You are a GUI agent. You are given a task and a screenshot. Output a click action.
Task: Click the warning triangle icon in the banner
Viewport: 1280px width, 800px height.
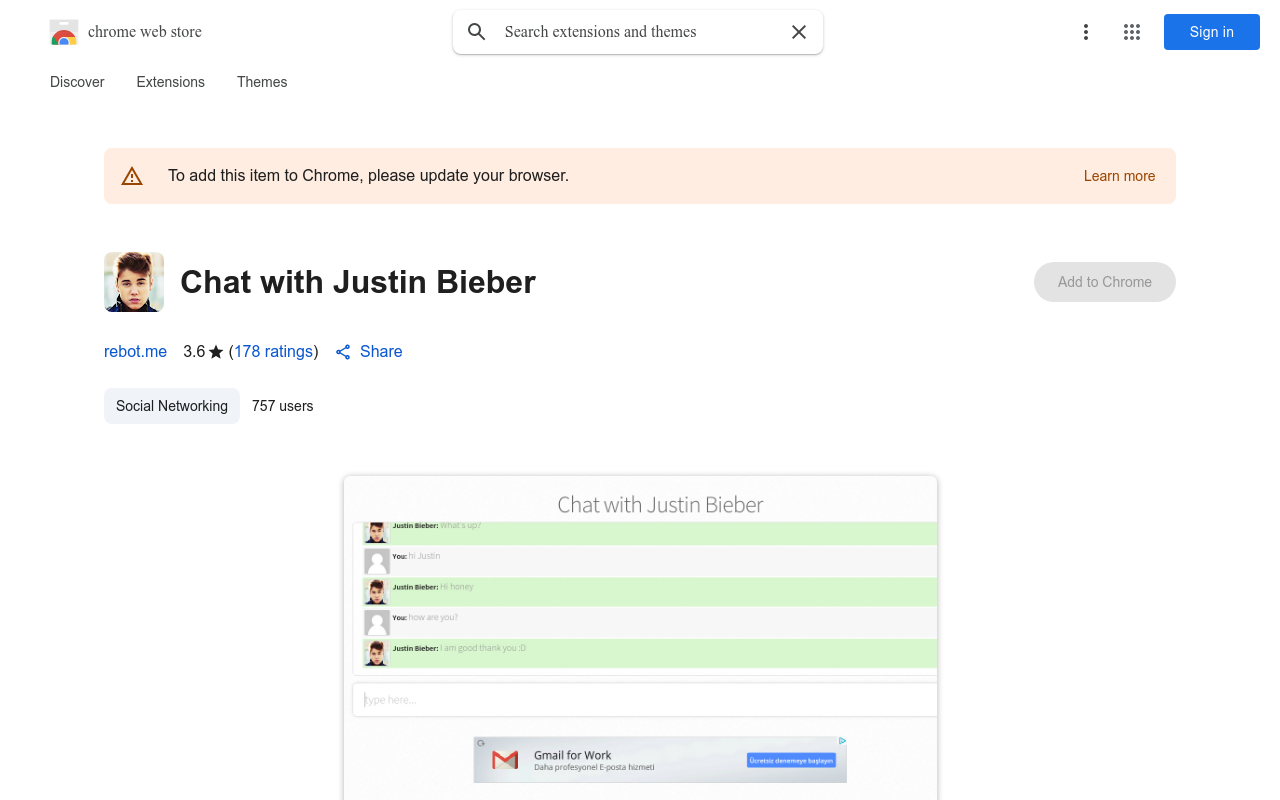pyautogui.click(x=132, y=176)
